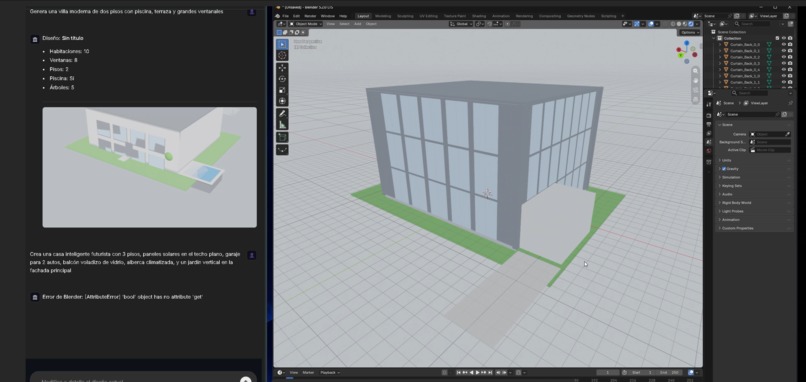Switch to the Geometry Nodes workspace tab
The width and height of the screenshot is (806, 382).
coord(580,16)
